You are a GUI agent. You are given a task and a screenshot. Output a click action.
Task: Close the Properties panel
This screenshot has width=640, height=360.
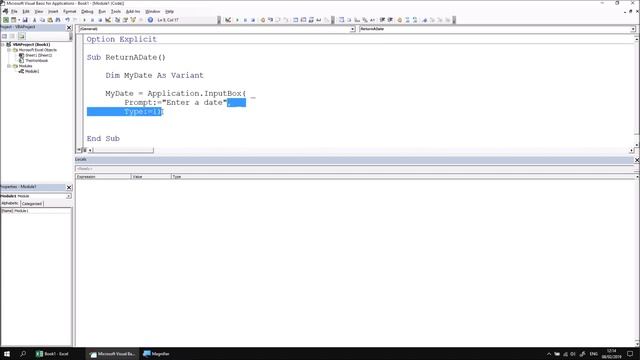[69, 187]
